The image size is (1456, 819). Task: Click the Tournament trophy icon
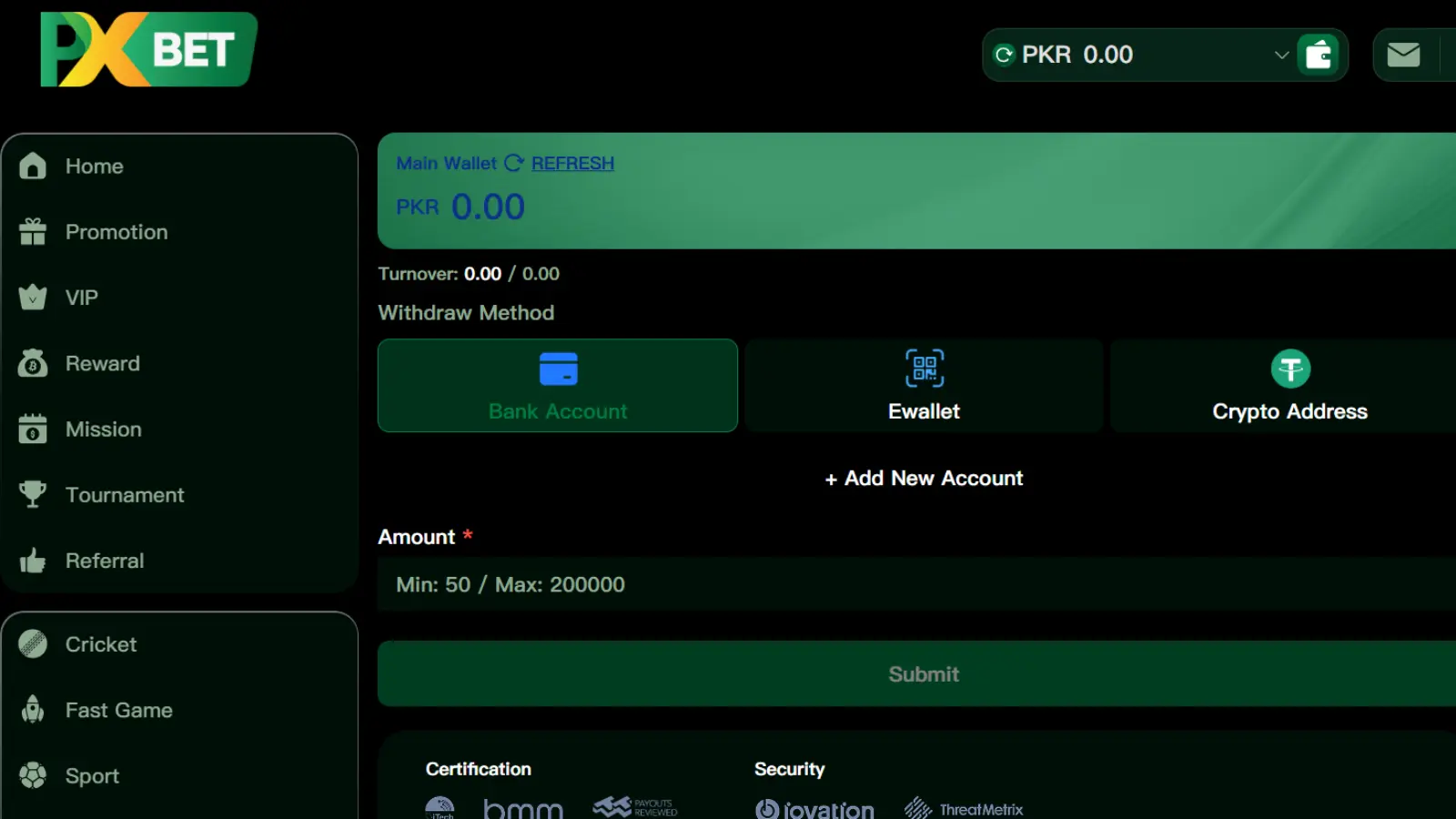[x=33, y=494]
